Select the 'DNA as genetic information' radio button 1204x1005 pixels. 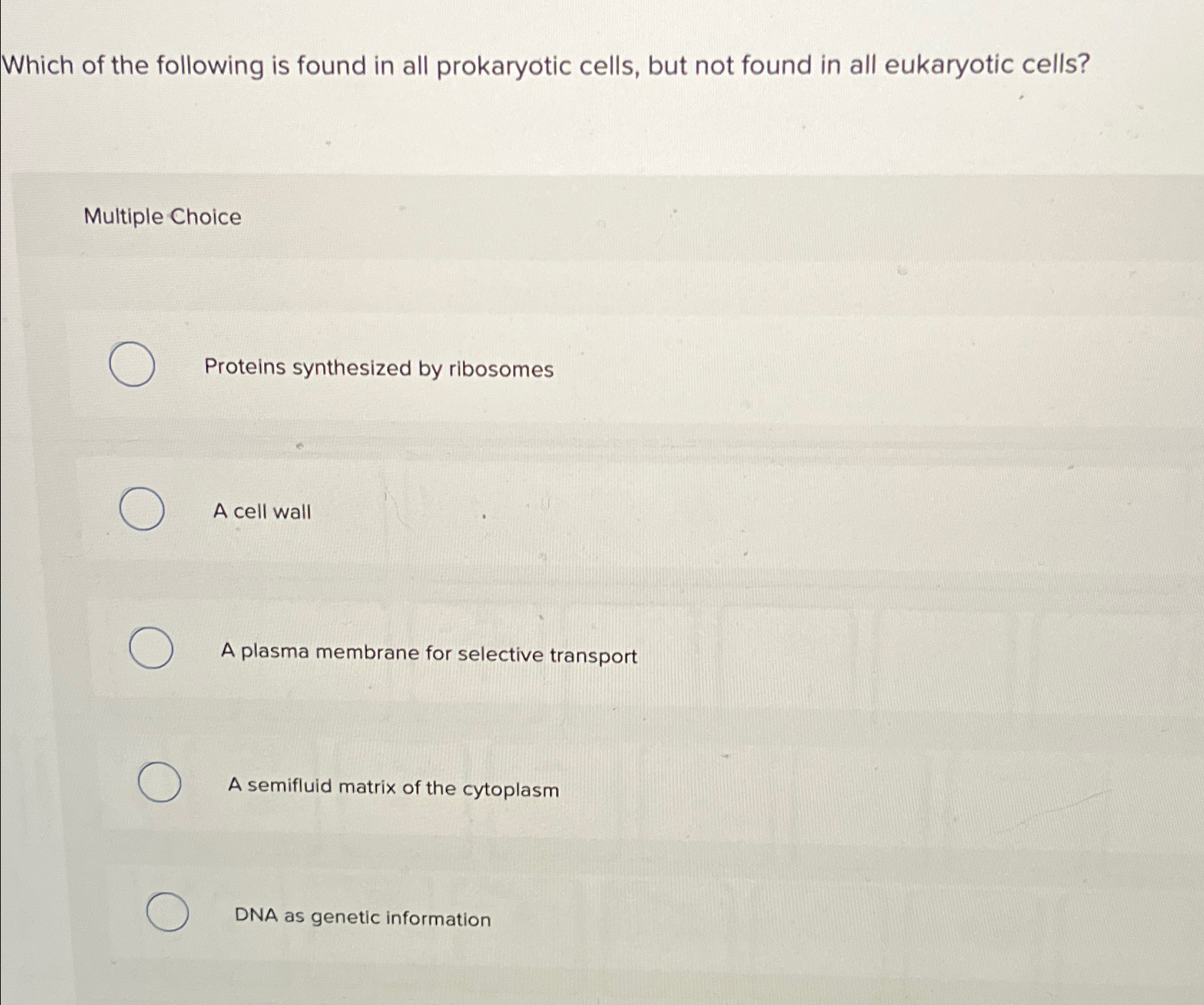click(x=168, y=912)
